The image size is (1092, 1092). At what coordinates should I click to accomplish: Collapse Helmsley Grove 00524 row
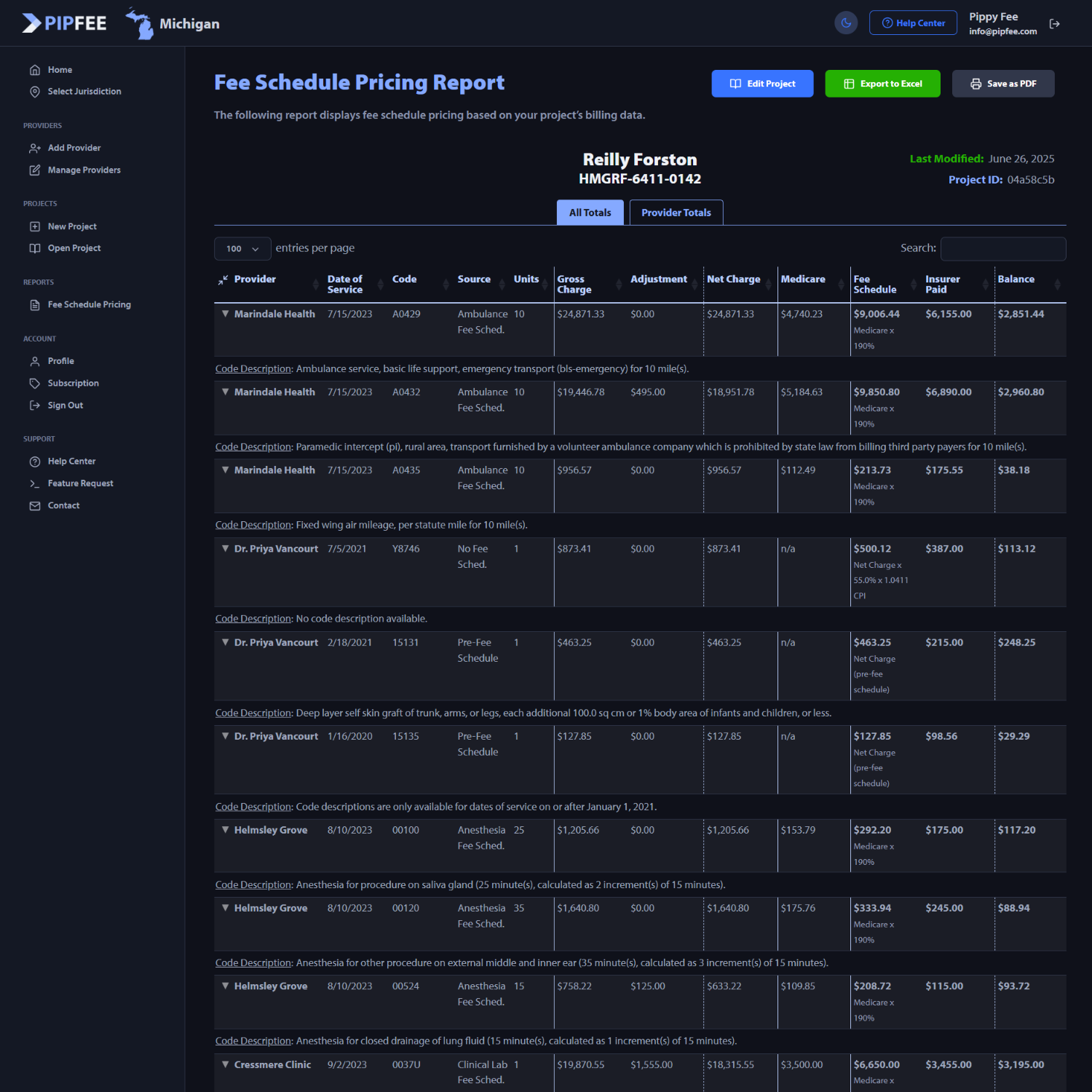226,986
